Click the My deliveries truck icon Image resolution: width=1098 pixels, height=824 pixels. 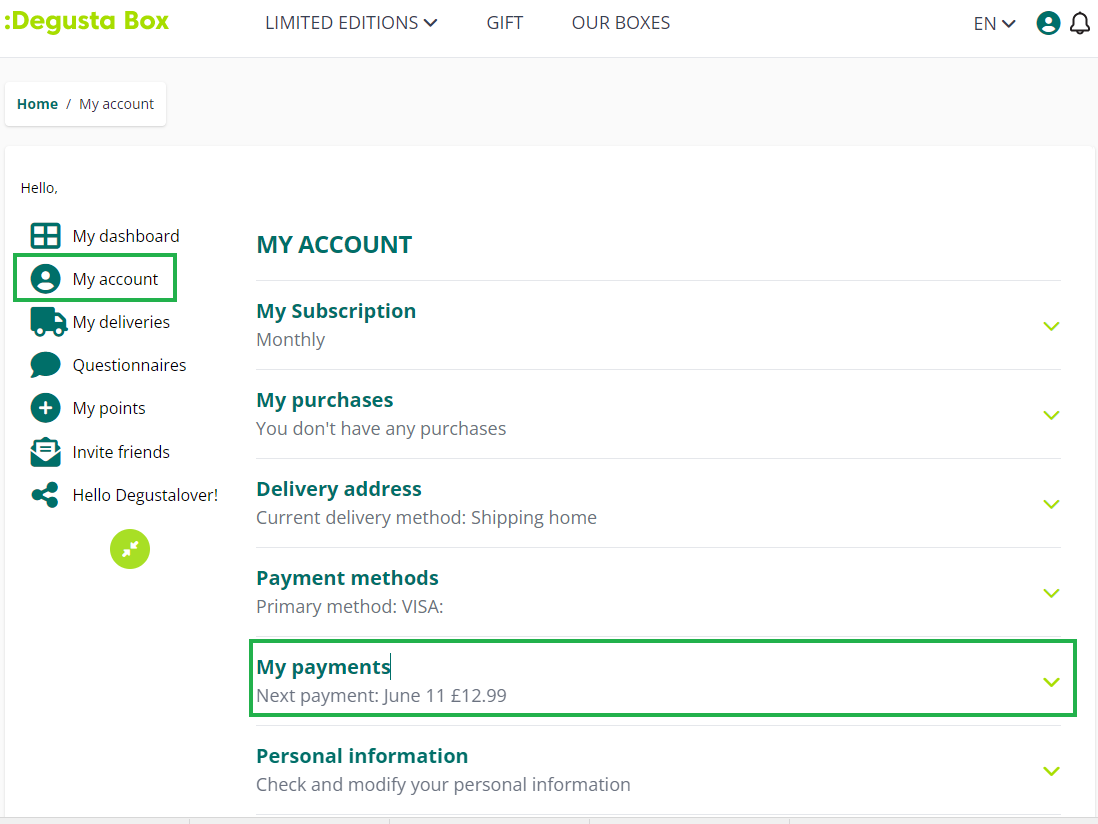(48, 322)
